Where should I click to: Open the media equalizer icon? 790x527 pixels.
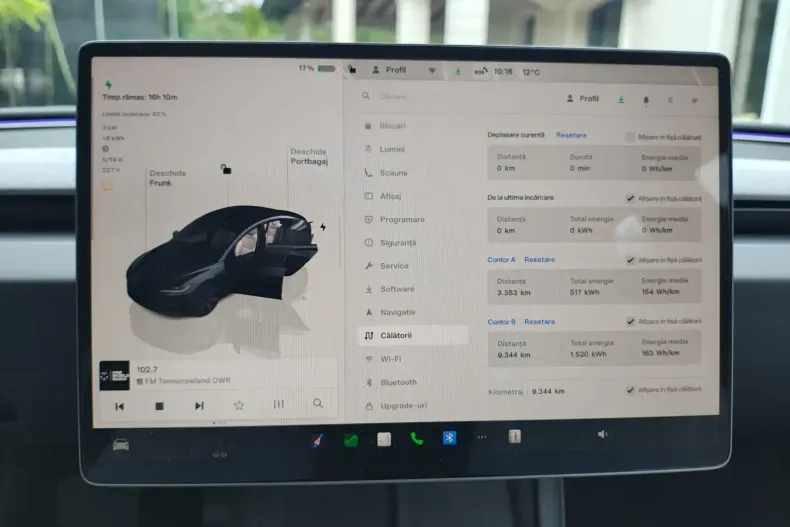[279, 404]
